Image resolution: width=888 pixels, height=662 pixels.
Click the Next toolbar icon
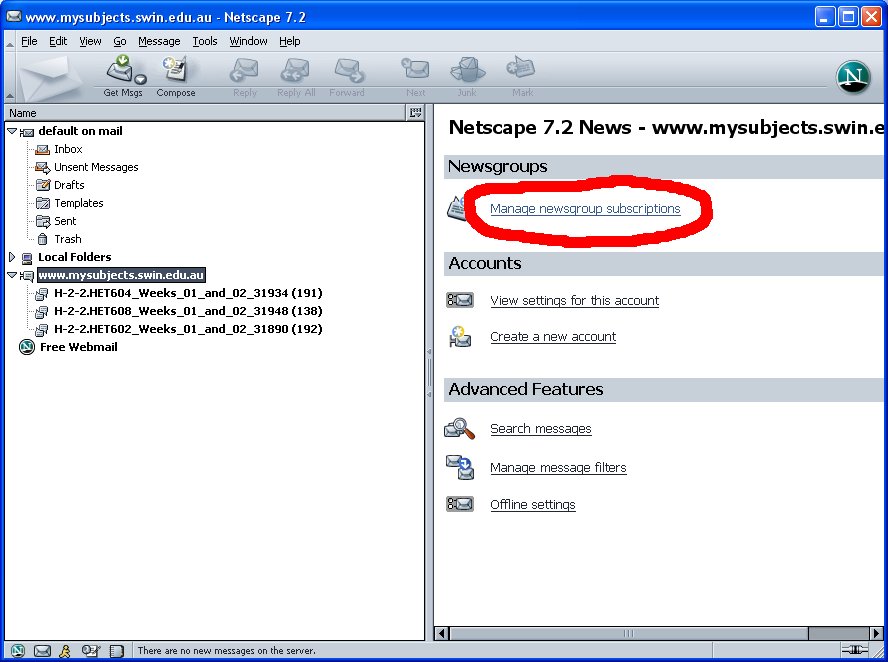pyautogui.click(x=415, y=69)
